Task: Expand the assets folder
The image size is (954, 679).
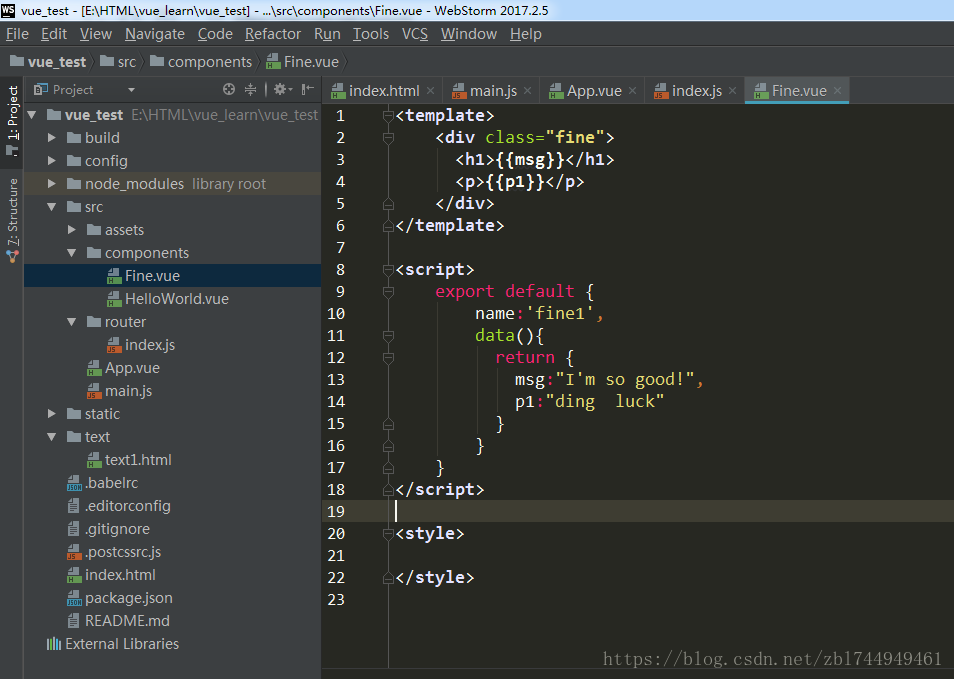Action: tap(72, 230)
